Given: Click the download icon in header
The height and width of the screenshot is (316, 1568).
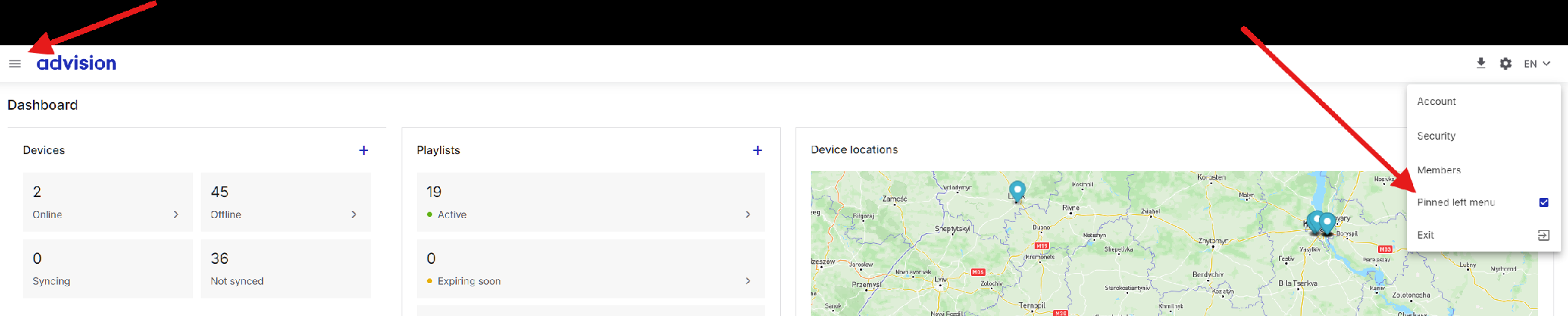Looking at the screenshot, I should coord(1481,64).
